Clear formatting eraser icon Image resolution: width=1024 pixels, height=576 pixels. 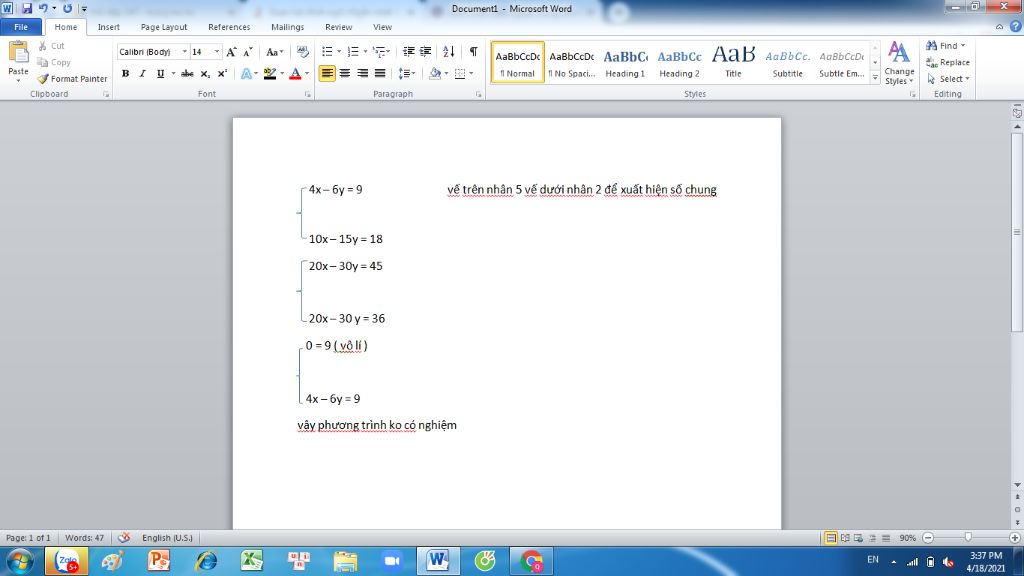[x=302, y=52]
